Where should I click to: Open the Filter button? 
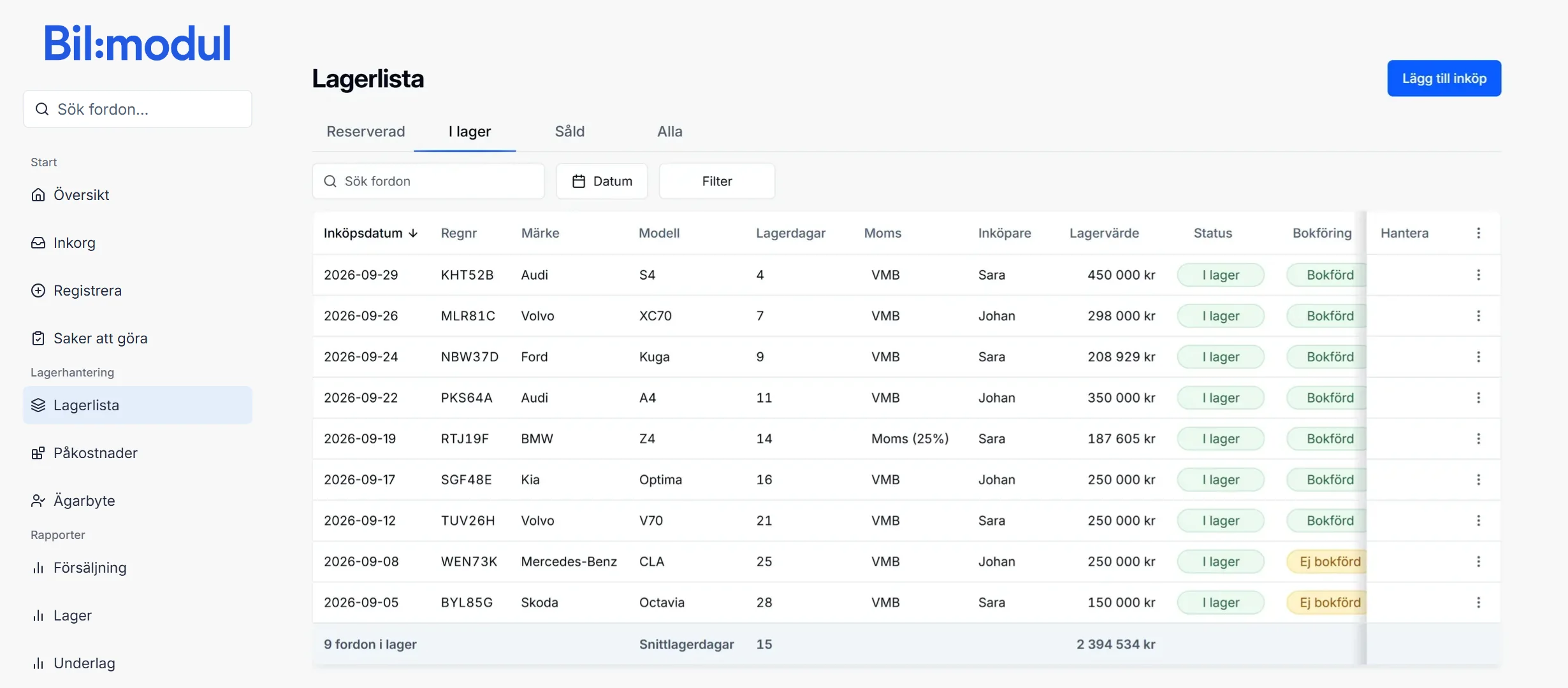[x=717, y=181]
